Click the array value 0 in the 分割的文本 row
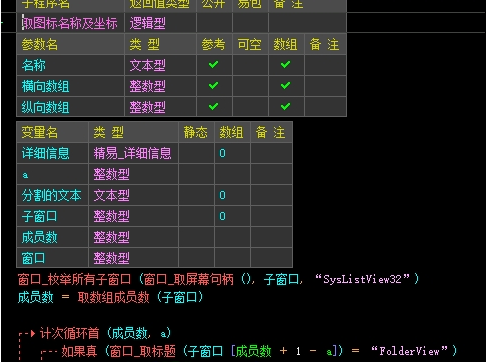This screenshot has height=362, width=486. click(x=222, y=195)
